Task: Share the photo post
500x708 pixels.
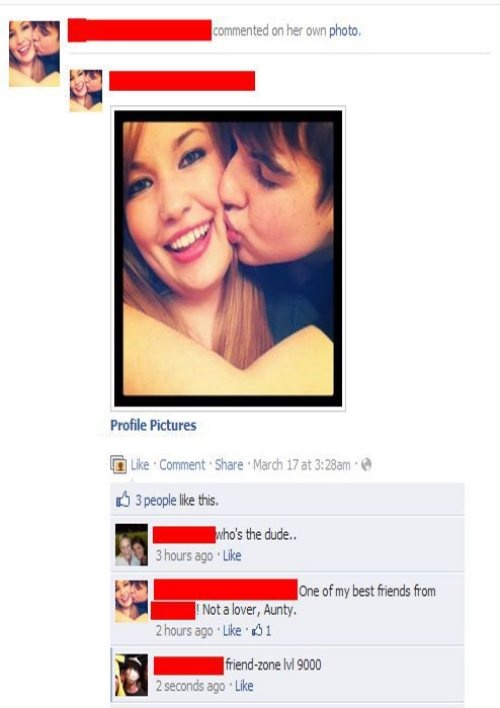Action: (229, 465)
